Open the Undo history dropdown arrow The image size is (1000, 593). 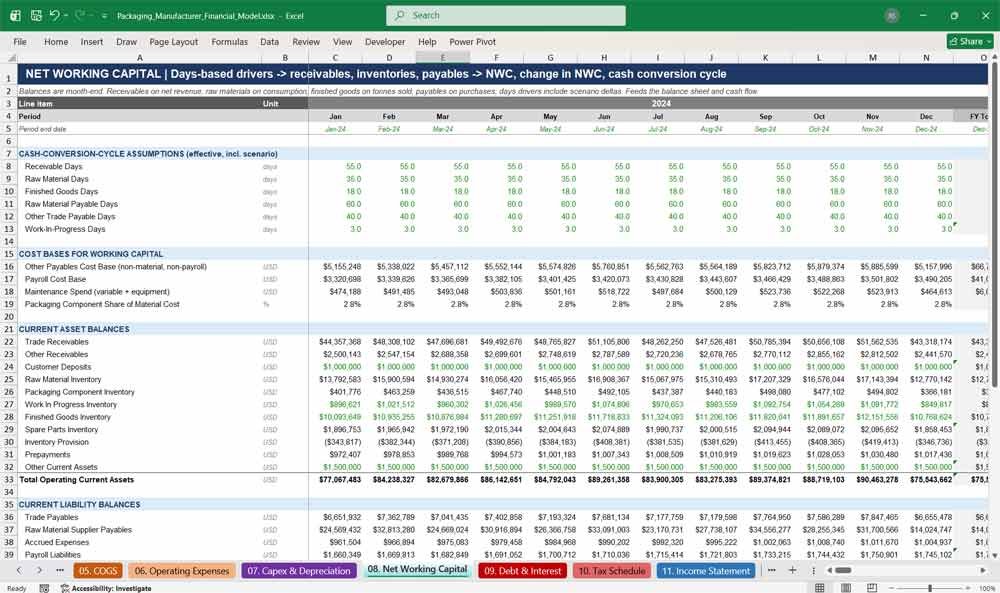point(66,16)
